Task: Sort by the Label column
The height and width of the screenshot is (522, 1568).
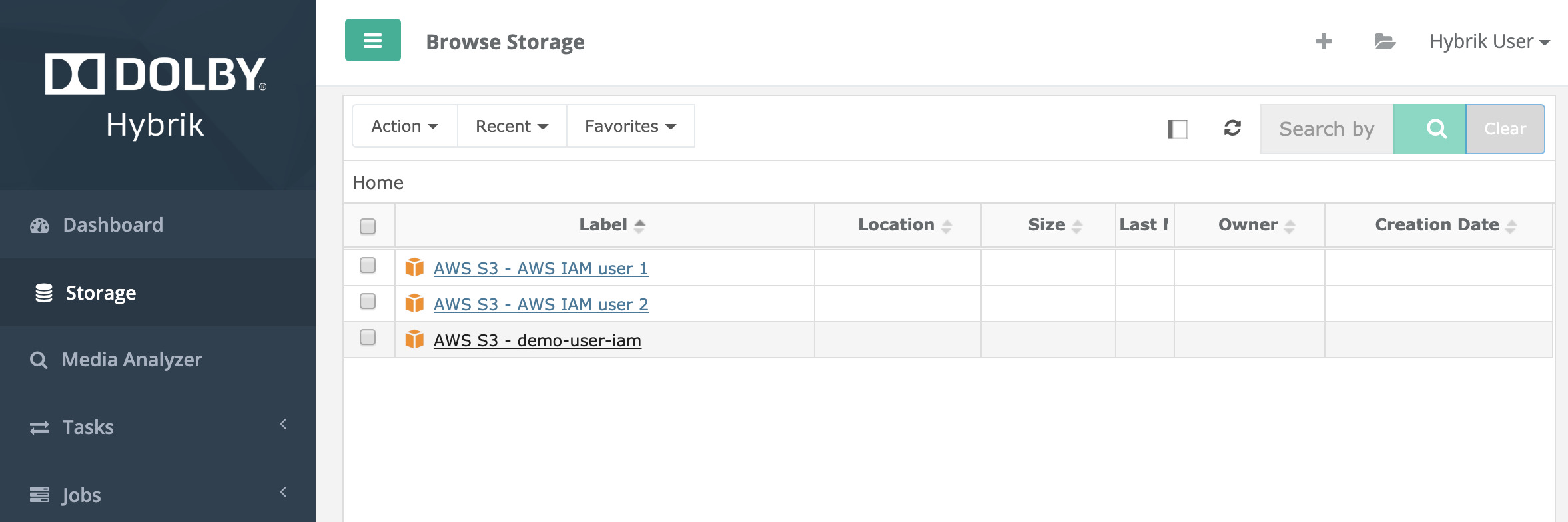Action: click(x=605, y=225)
